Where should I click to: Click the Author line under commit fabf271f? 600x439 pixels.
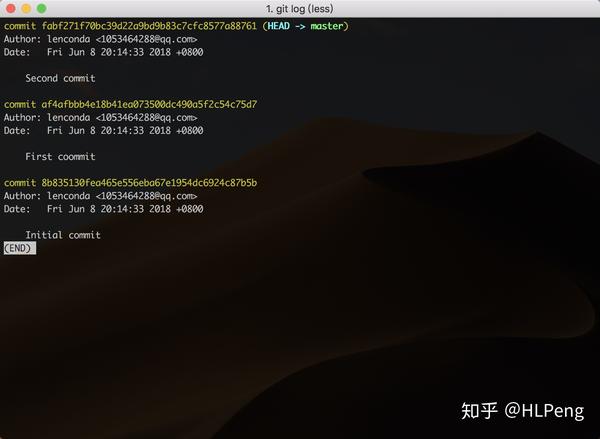[101, 39]
